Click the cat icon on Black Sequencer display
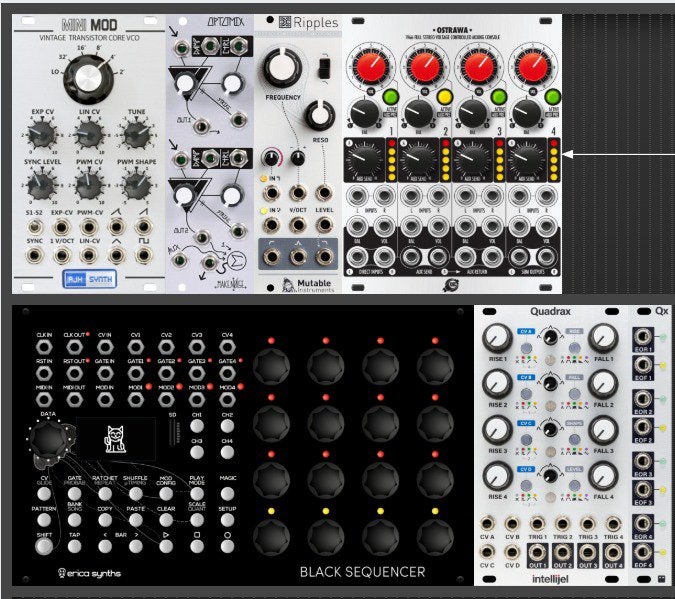The width and height of the screenshot is (675, 599). coord(115,439)
